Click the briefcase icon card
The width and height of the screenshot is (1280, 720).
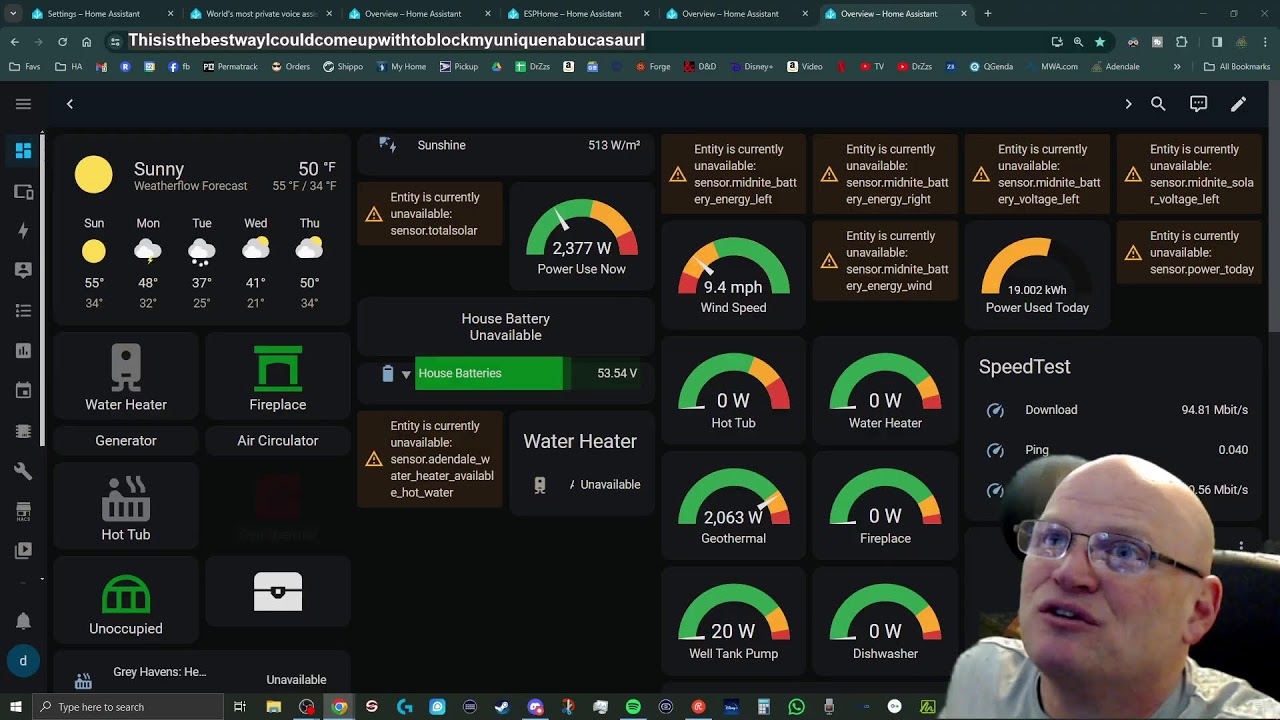pos(278,591)
